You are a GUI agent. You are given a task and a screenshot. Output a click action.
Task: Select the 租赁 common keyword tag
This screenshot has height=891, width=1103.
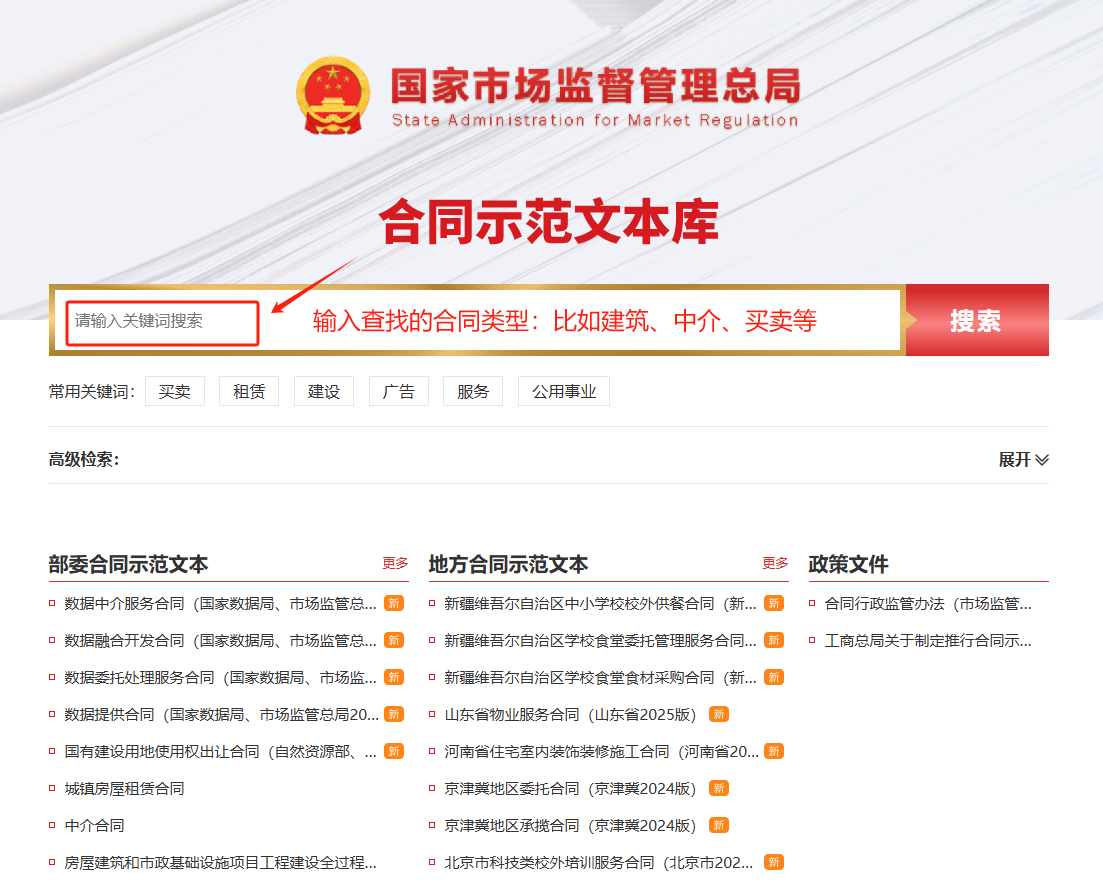point(249,392)
